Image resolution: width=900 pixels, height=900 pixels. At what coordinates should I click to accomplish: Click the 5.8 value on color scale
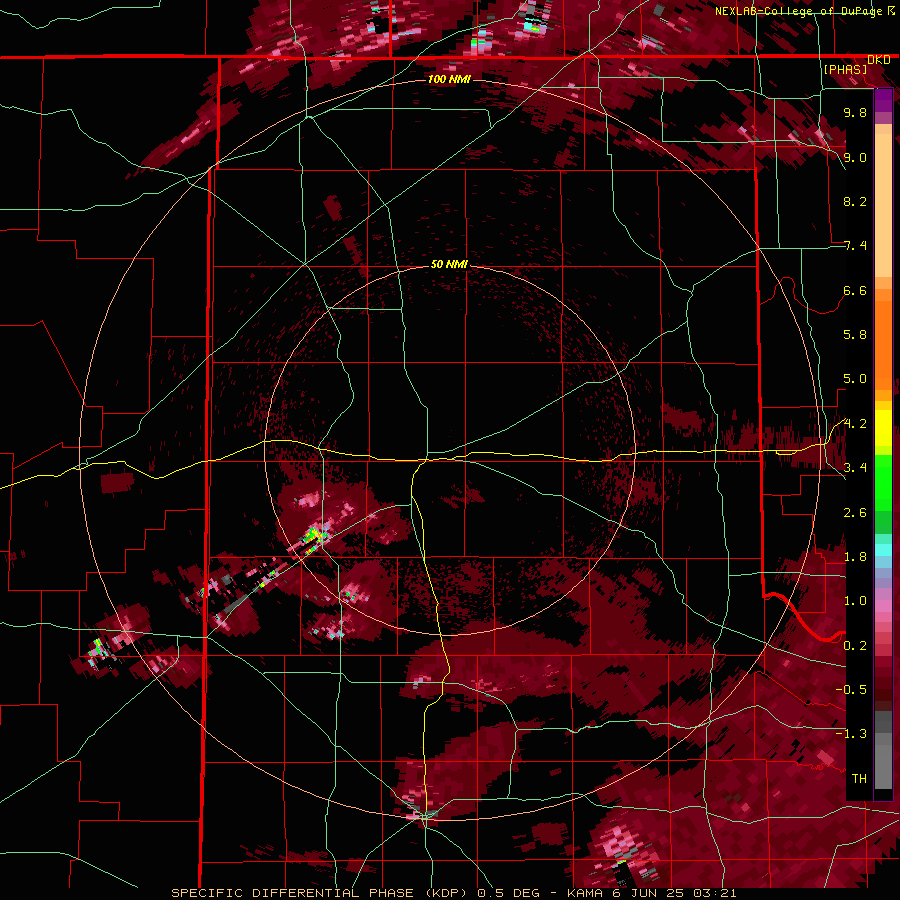coord(855,335)
